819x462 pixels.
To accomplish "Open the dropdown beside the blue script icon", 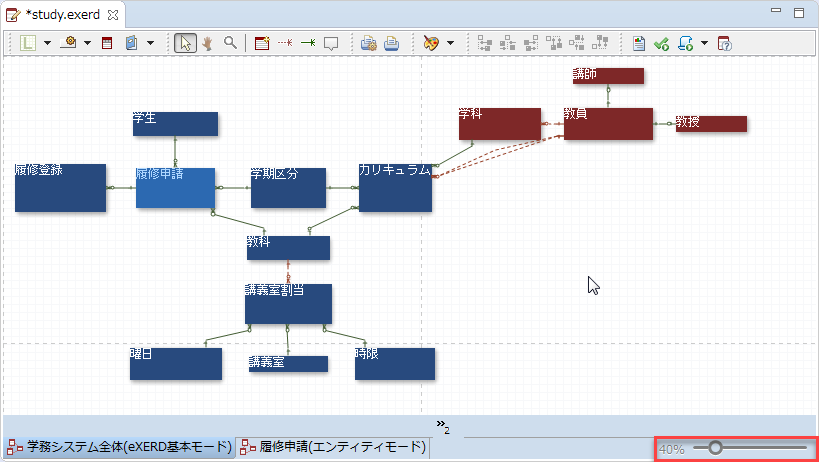I will [x=705, y=43].
